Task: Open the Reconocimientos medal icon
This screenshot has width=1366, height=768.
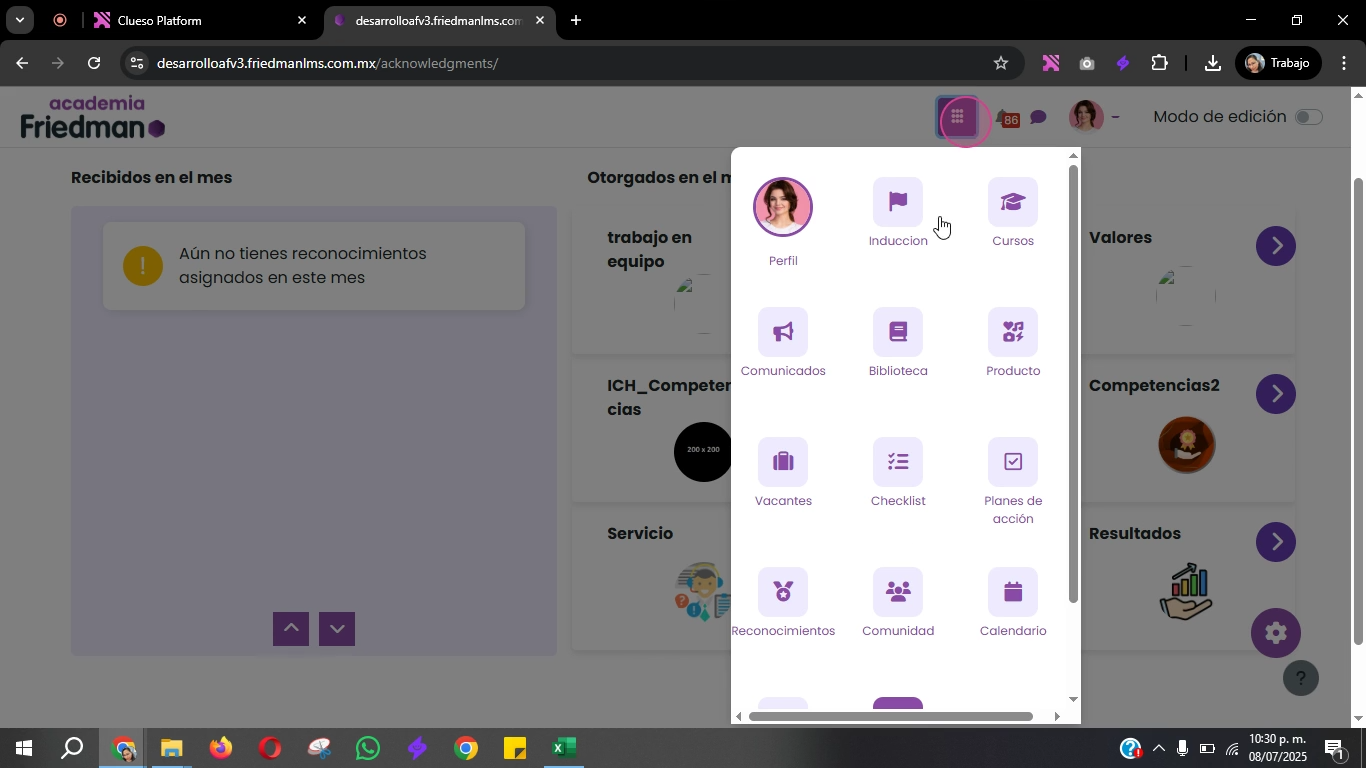Action: coord(782,592)
